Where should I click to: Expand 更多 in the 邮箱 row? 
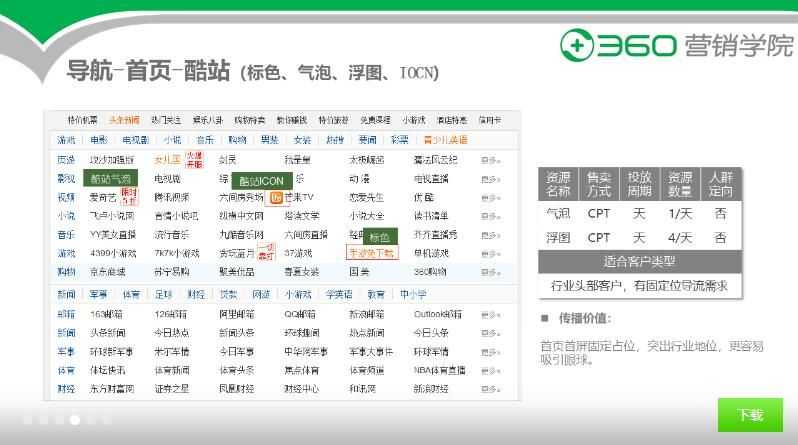(491, 315)
